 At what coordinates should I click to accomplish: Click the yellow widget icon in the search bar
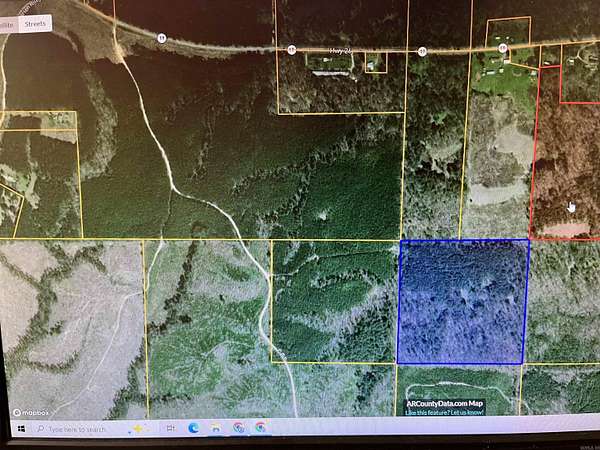[137, 429]
